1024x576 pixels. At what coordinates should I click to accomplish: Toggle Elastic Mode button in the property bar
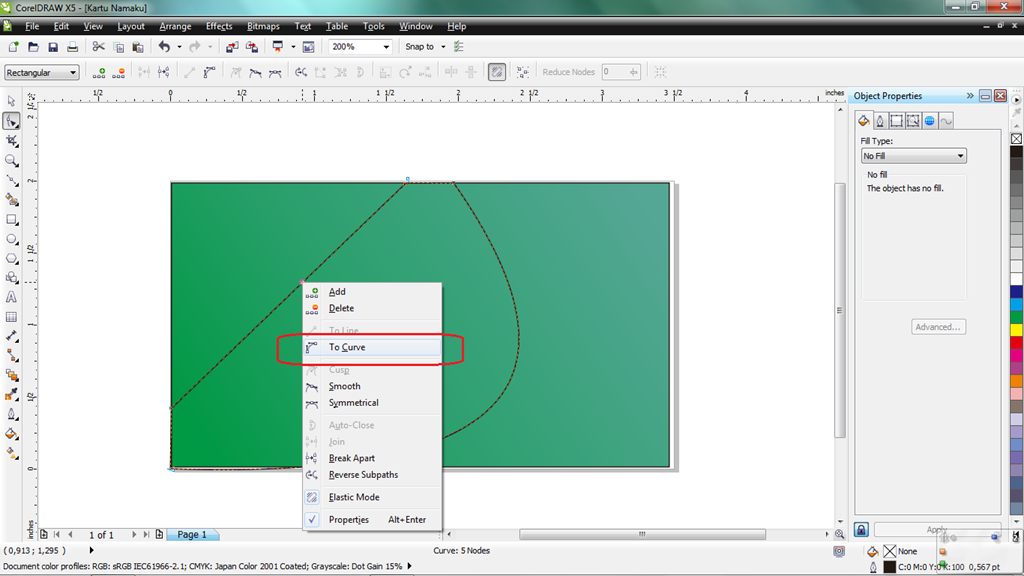(x=497, y=72)
